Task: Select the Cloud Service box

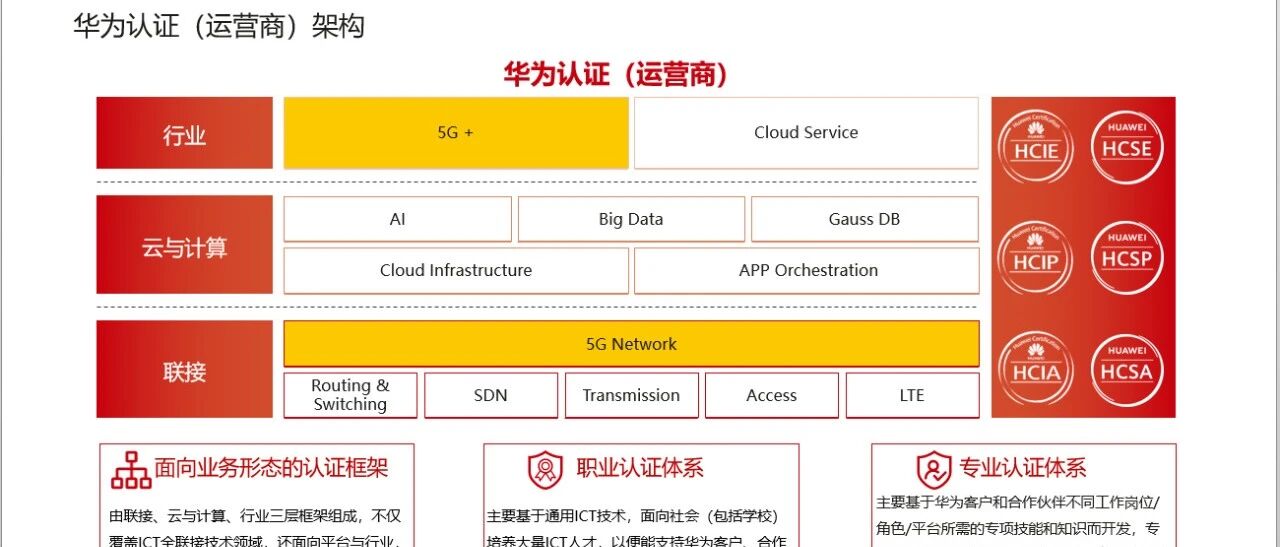Action: point(806,132)
